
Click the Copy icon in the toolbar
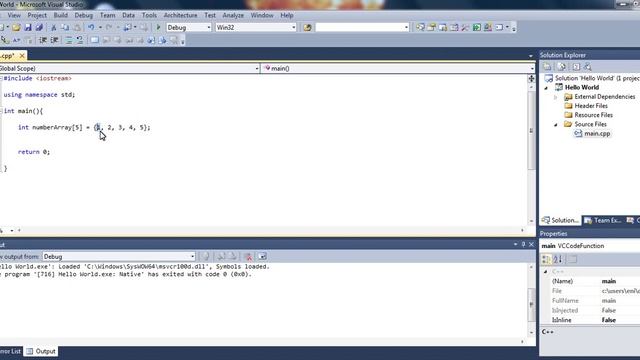pos(65,27)
